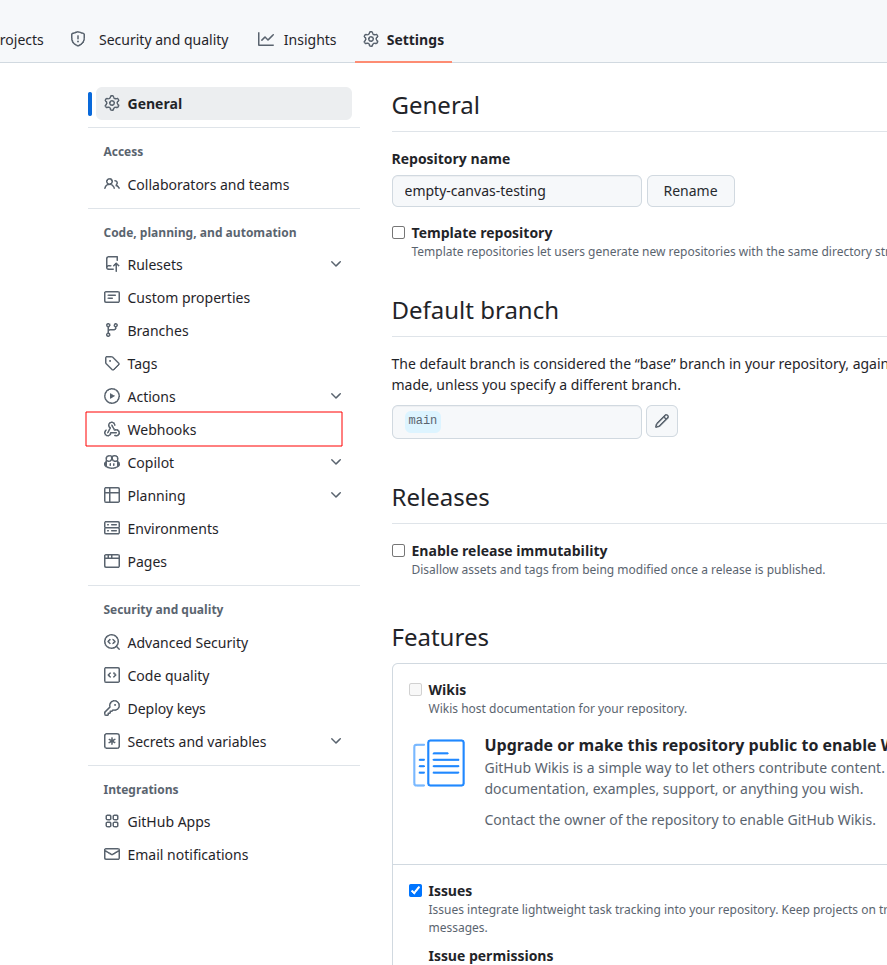
Task: Click the Environments server icon
Action: pyautogui.click(x=111, y=529)
